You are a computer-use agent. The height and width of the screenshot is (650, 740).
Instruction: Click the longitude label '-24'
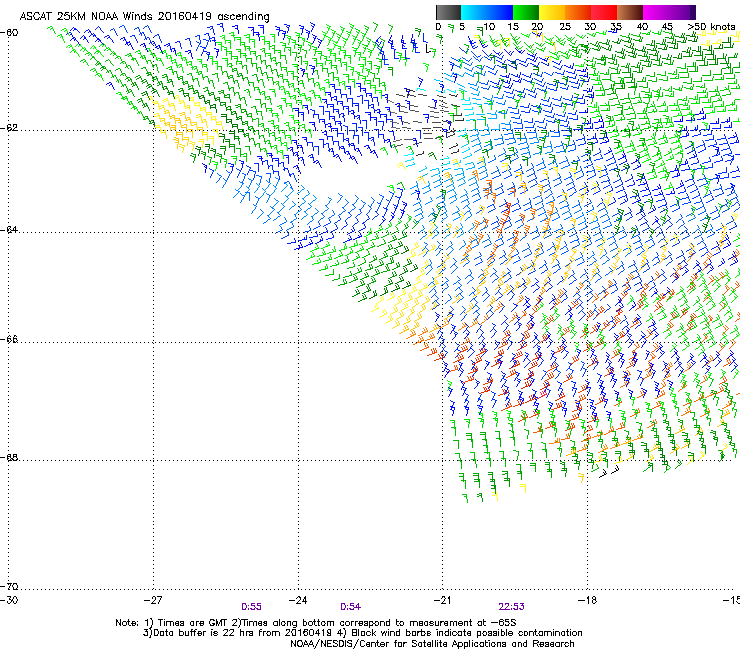[x=298, y=600]
